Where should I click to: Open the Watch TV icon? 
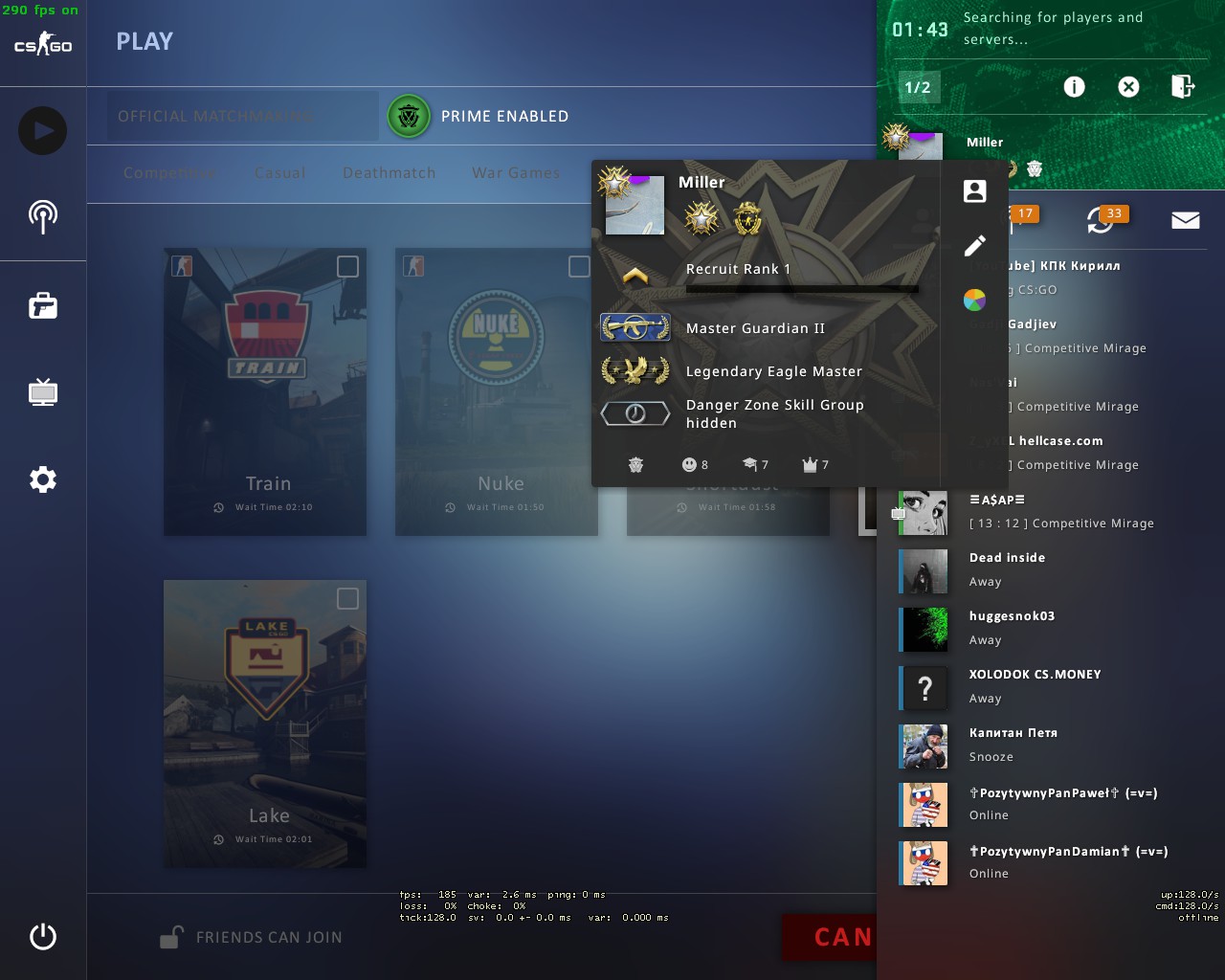pos(43,391)
